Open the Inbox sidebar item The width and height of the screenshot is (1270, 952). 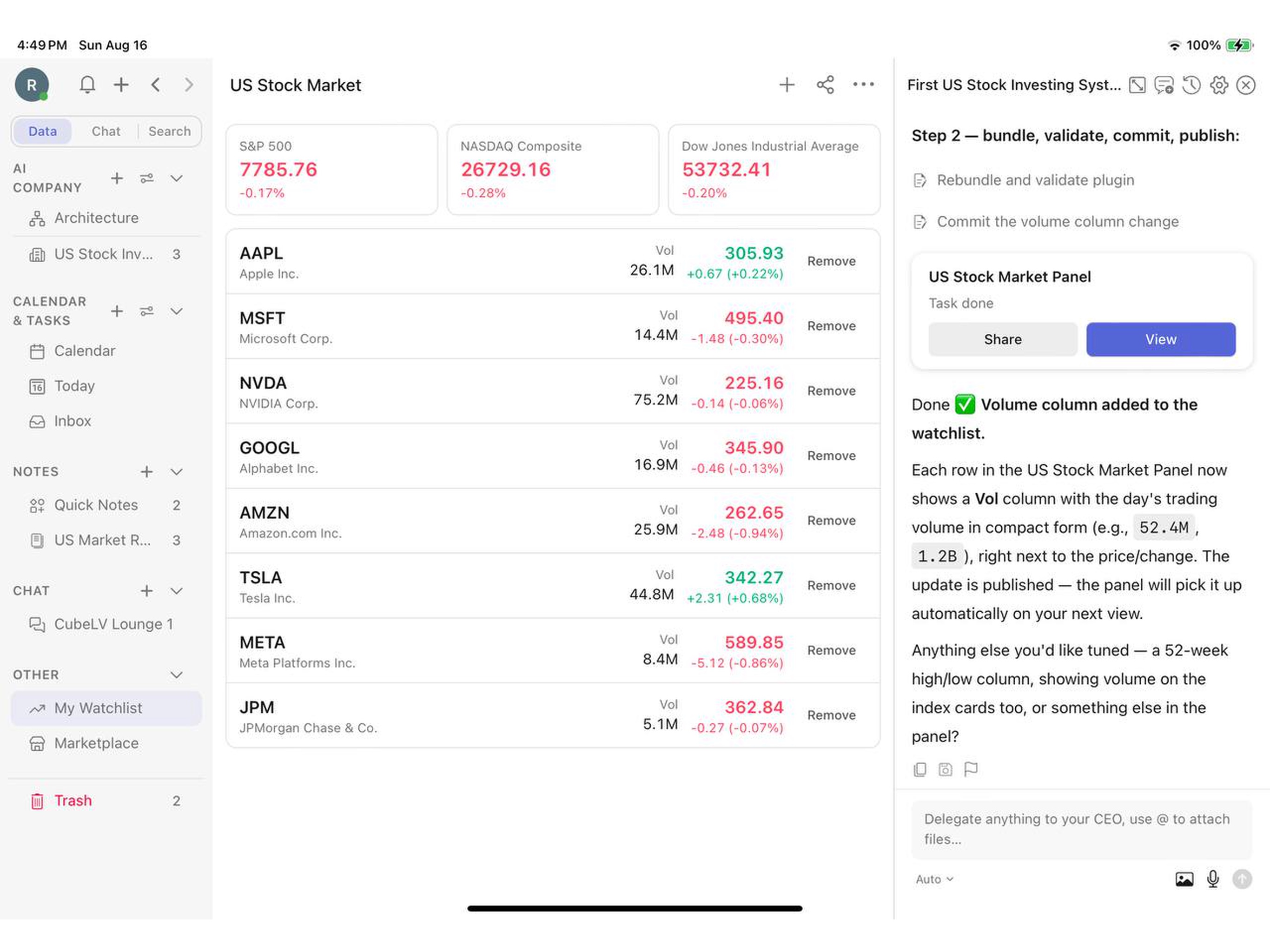click(x=106, y=421)
